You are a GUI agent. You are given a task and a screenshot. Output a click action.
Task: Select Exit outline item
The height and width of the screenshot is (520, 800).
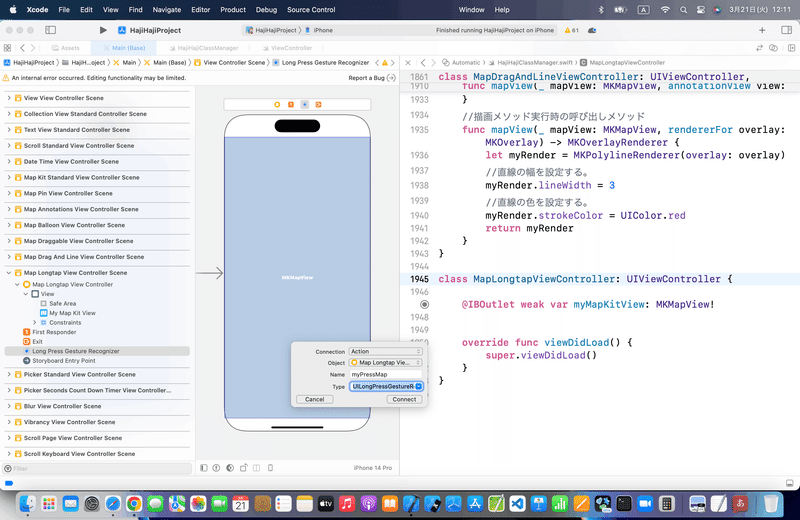tap(37, 341)
